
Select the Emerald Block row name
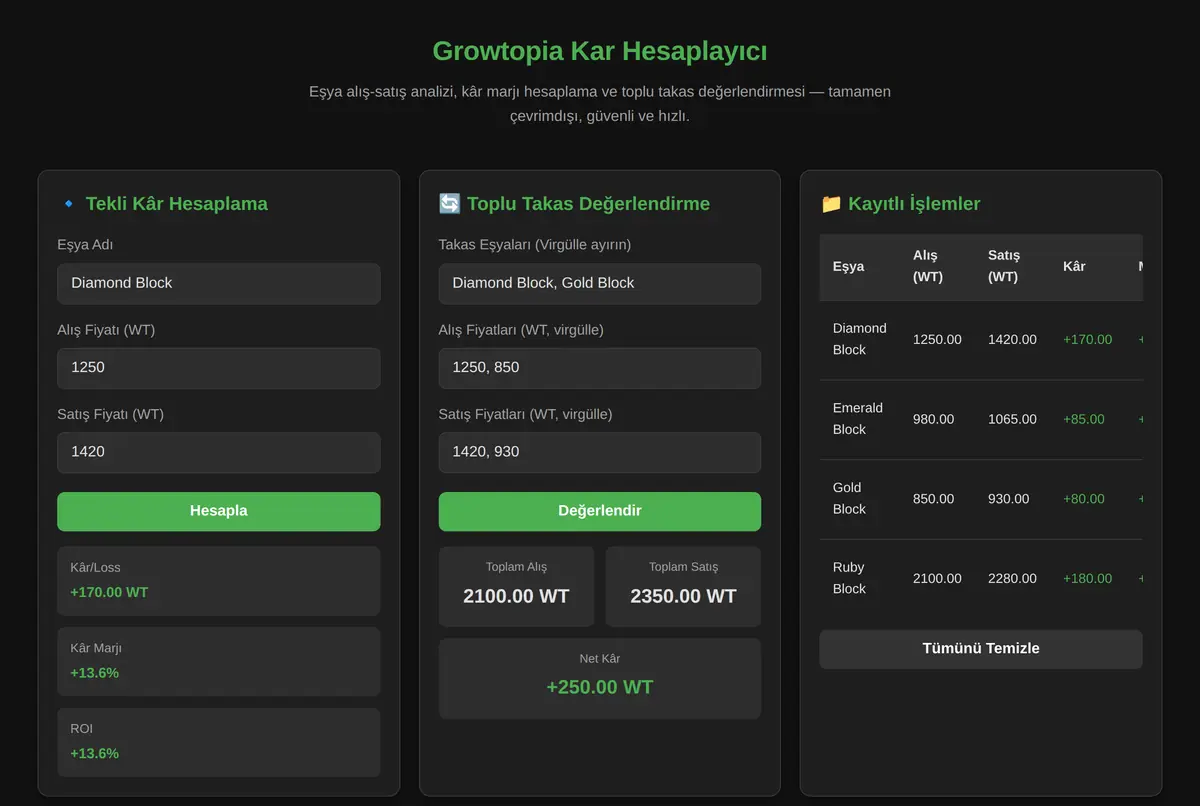(858, 419)
